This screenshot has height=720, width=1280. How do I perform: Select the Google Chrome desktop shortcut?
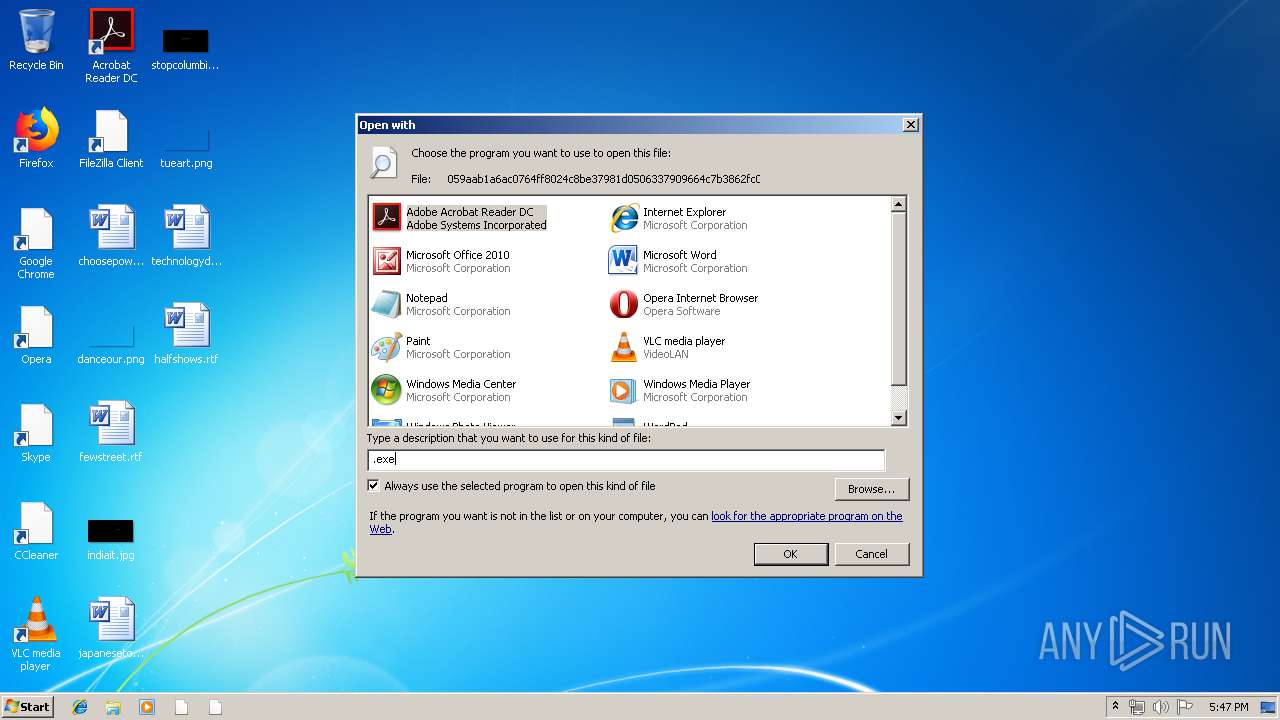coord(36,243)
